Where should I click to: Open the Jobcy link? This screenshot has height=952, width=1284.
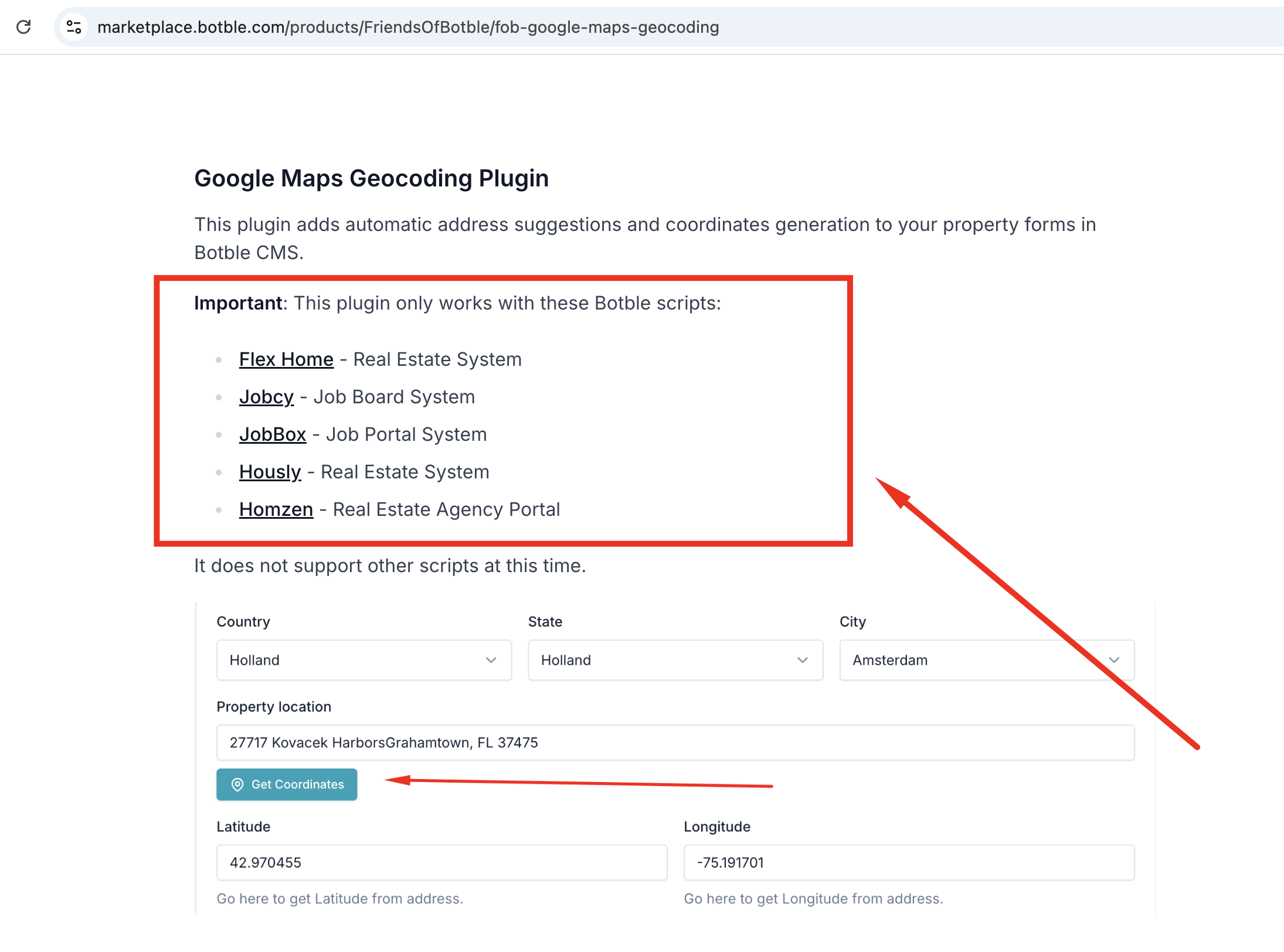pyautogui.click(x=266, y=397)
